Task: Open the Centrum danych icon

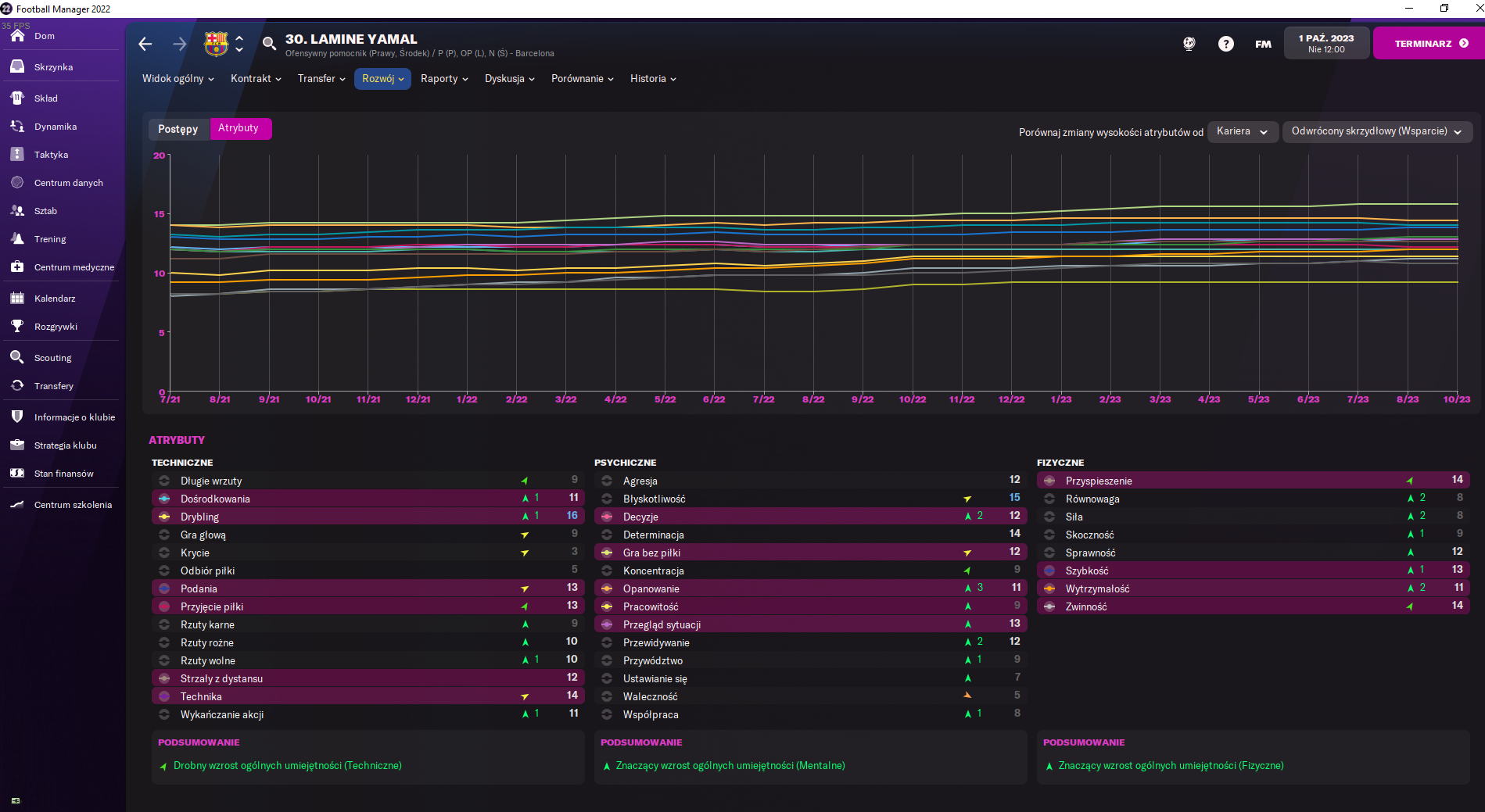Action: pyautogui.click(x=17, y=183)
